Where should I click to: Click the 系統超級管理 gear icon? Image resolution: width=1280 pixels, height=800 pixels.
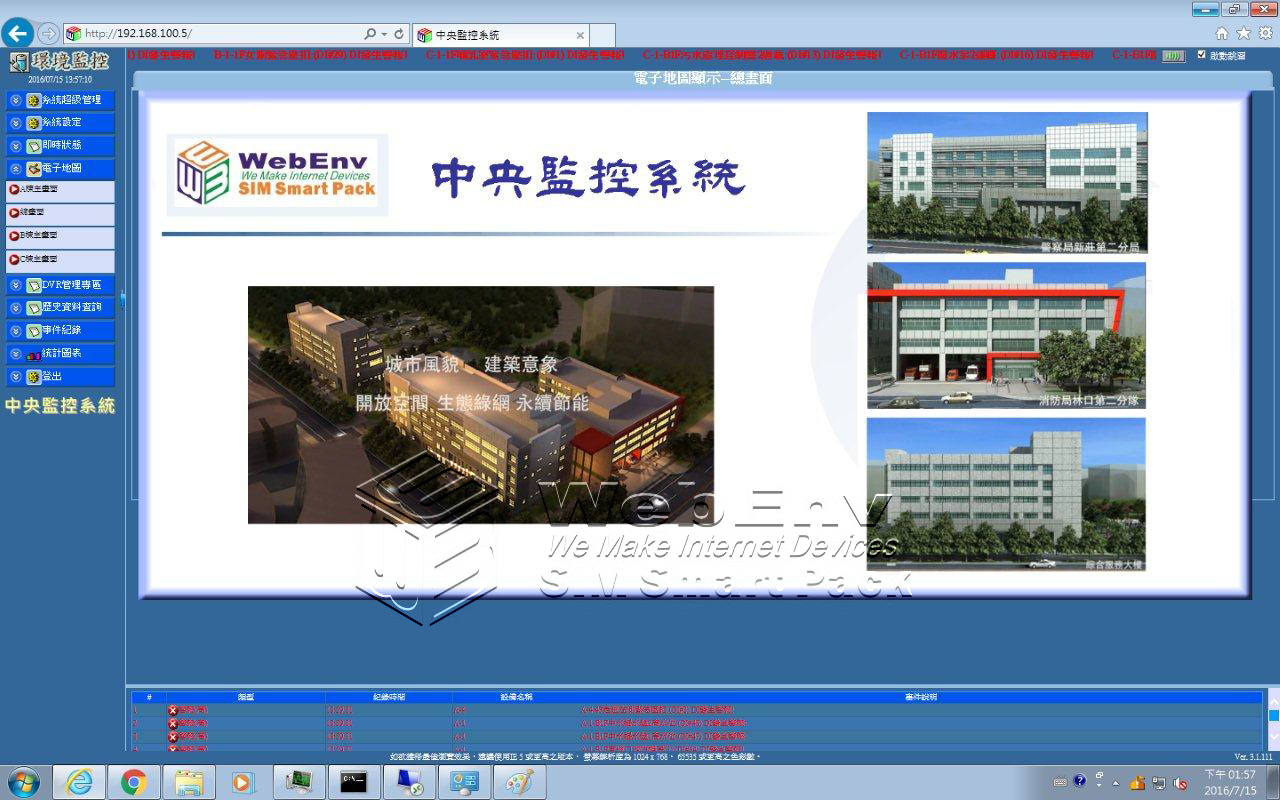coord(33,100)
